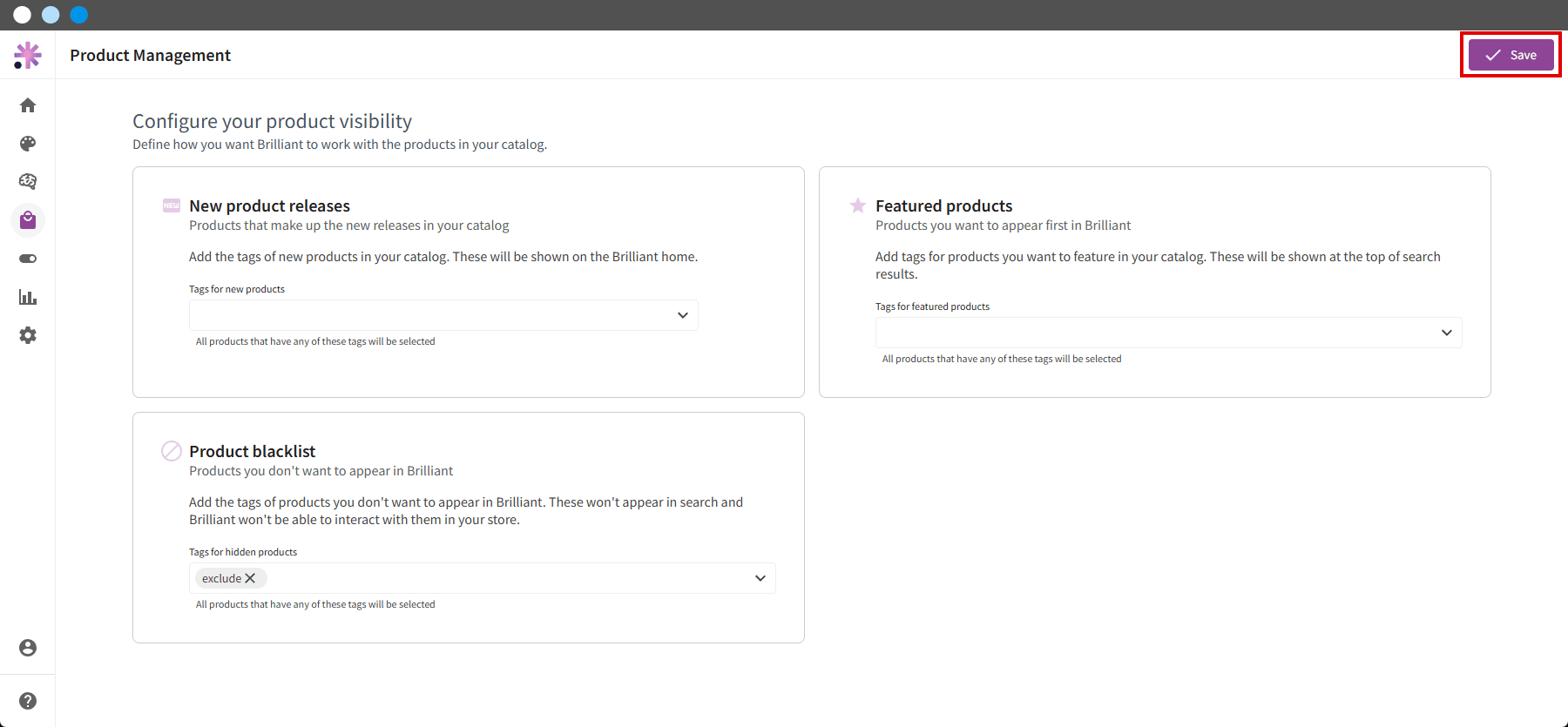Click the New product releases badge icon
The width and height of the screenshot is (1568, 727).
[172, 205]
